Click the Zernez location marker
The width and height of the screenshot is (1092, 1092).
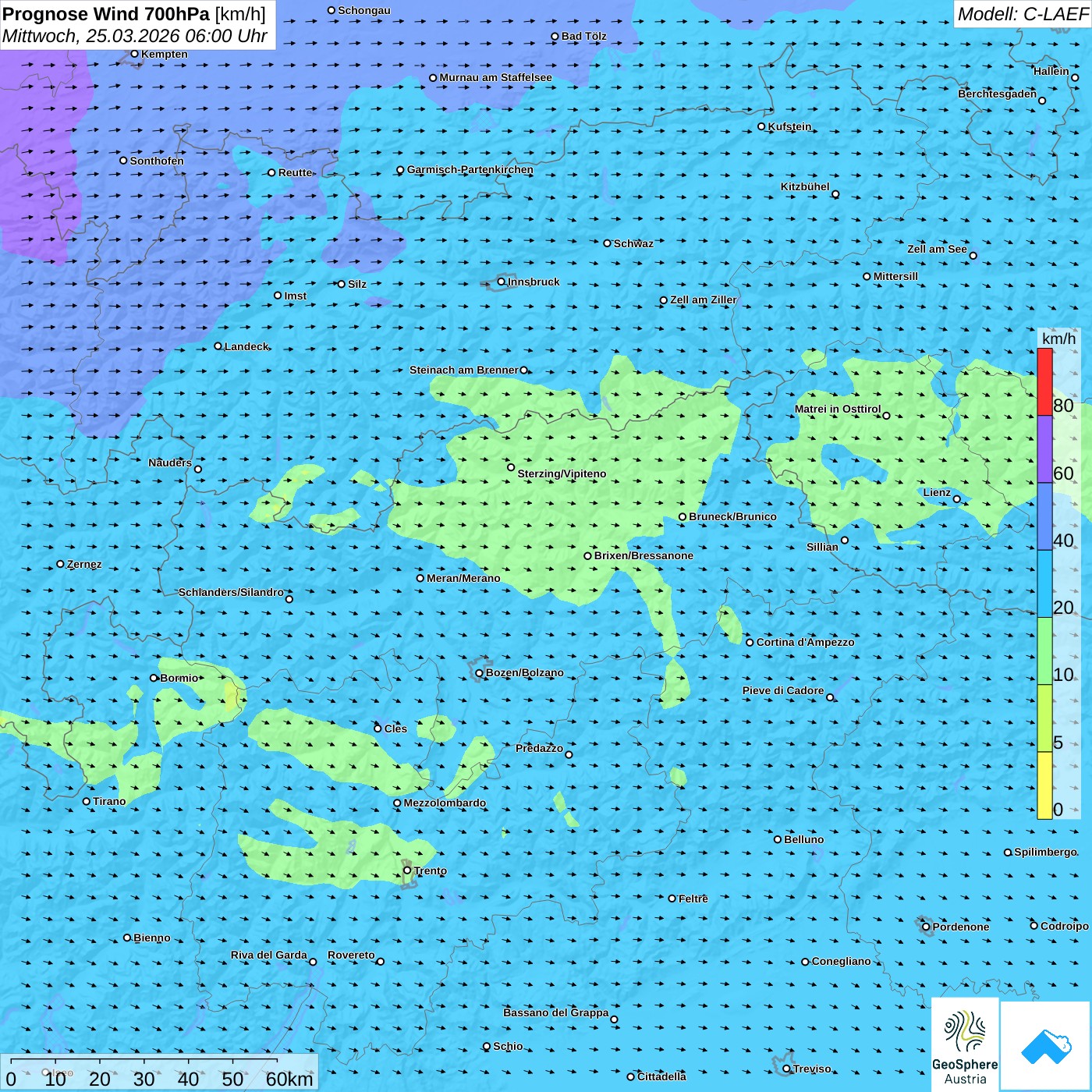(60, 564)
